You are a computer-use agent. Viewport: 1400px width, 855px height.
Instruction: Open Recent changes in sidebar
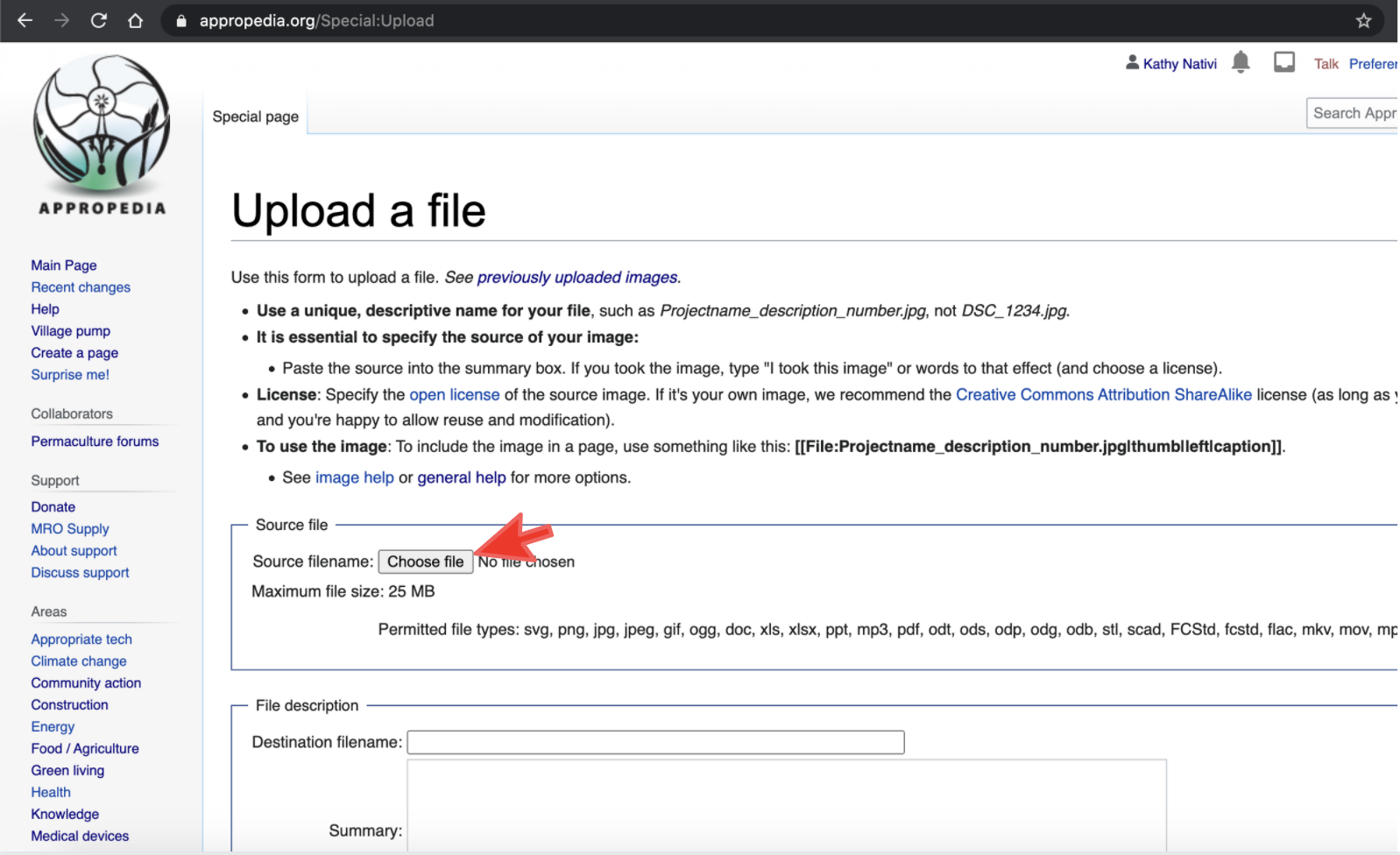[x=81, y=287]
